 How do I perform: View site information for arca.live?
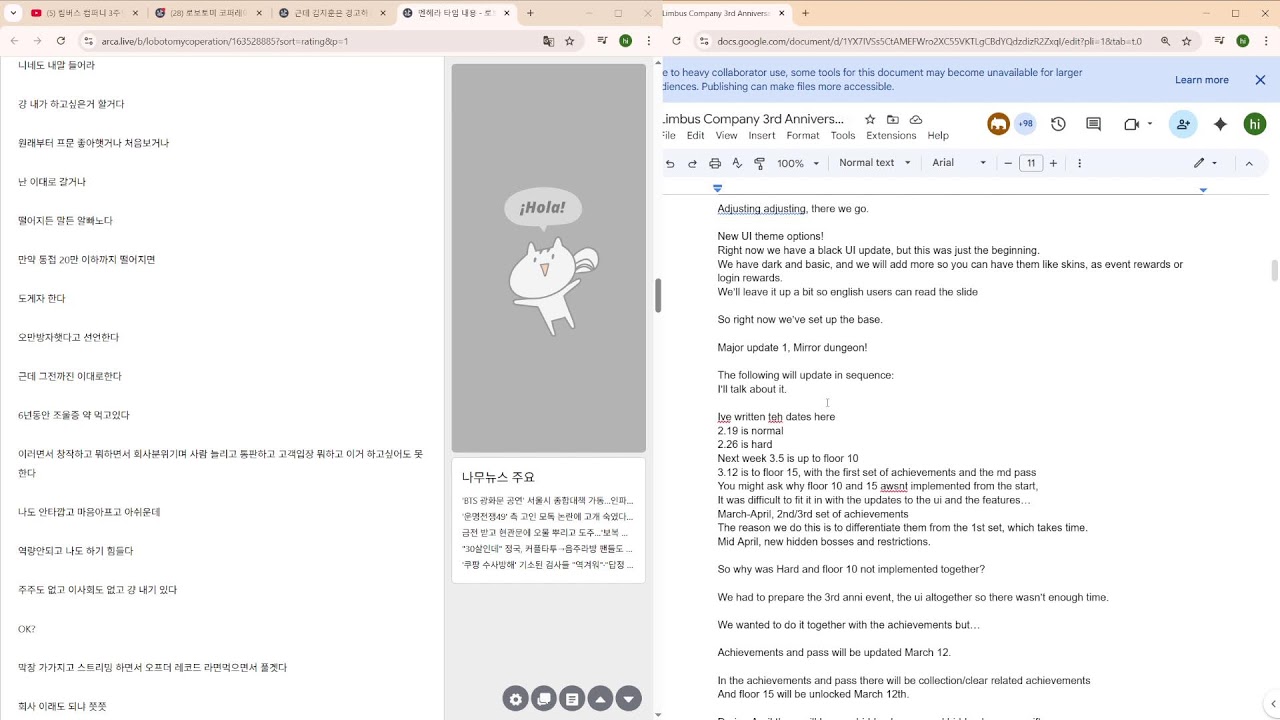coord(89,41)
